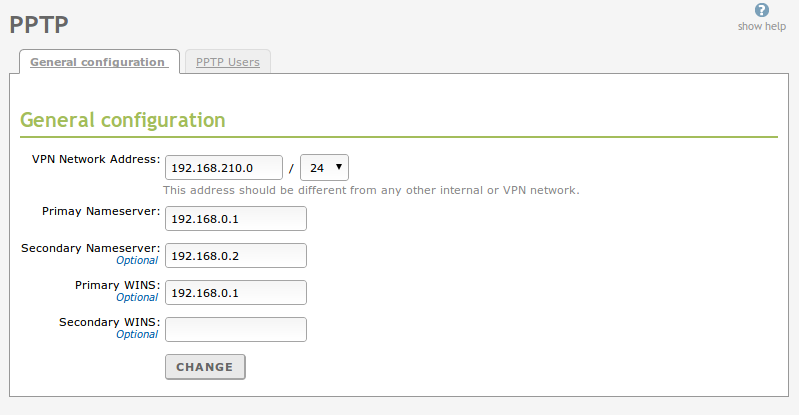This screenshot has width=799, height=415.
Task: Click the Secondary Nameserver input box
Action: [x=235, y=256]
